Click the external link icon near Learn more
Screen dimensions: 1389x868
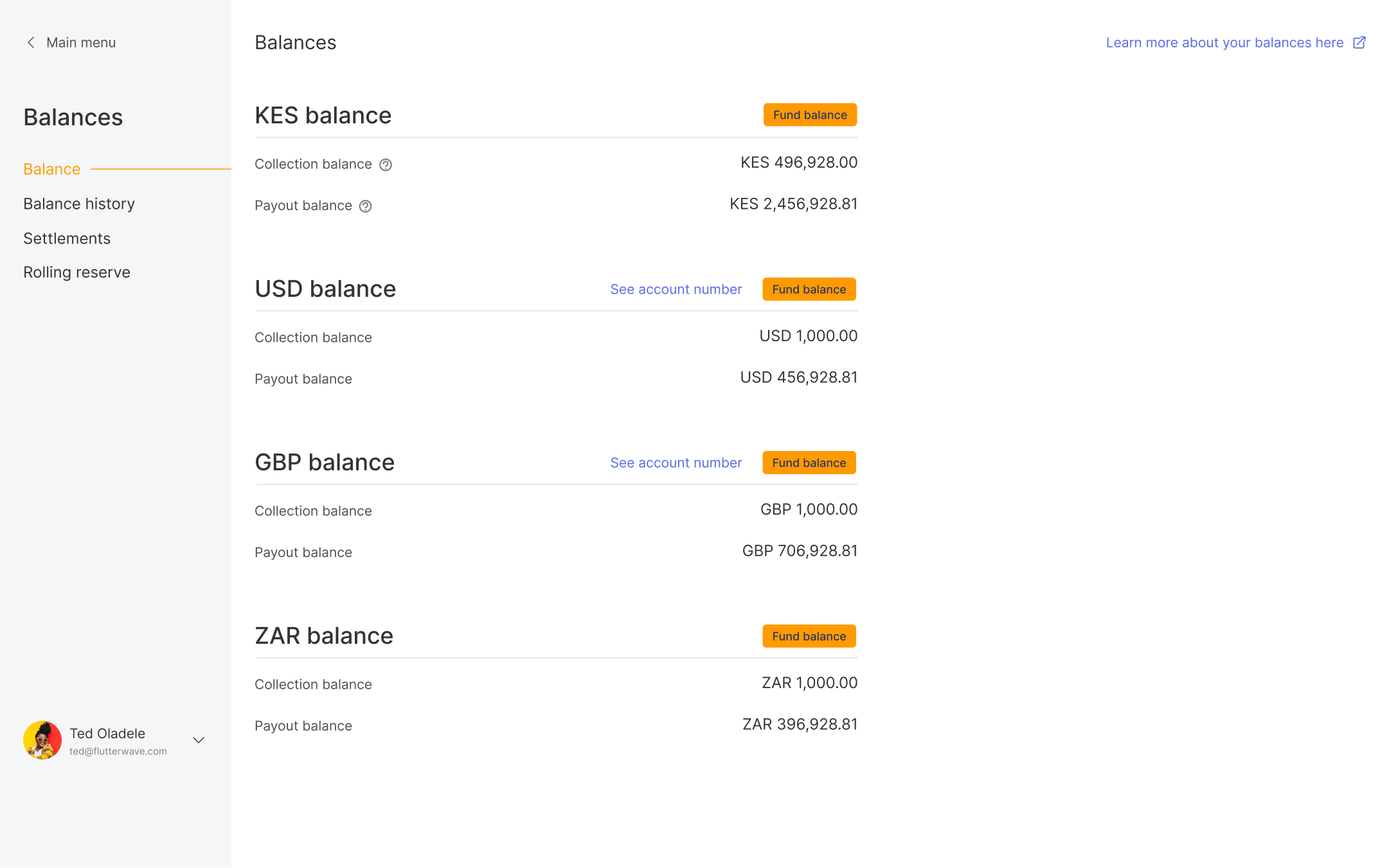tap(1359, 42)
